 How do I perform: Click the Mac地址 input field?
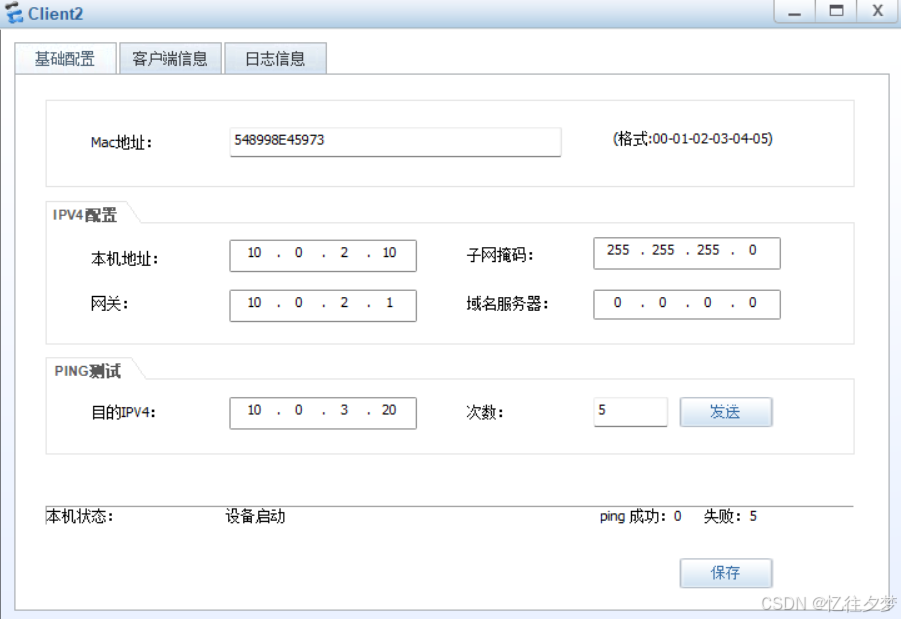pyautogui.click(x=395, y=141)
